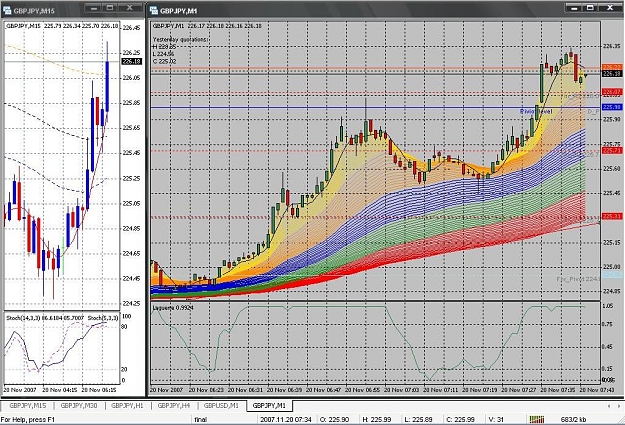
Task: Select the active GBPJPY,M1 tab
Action: tap(269, 405)
